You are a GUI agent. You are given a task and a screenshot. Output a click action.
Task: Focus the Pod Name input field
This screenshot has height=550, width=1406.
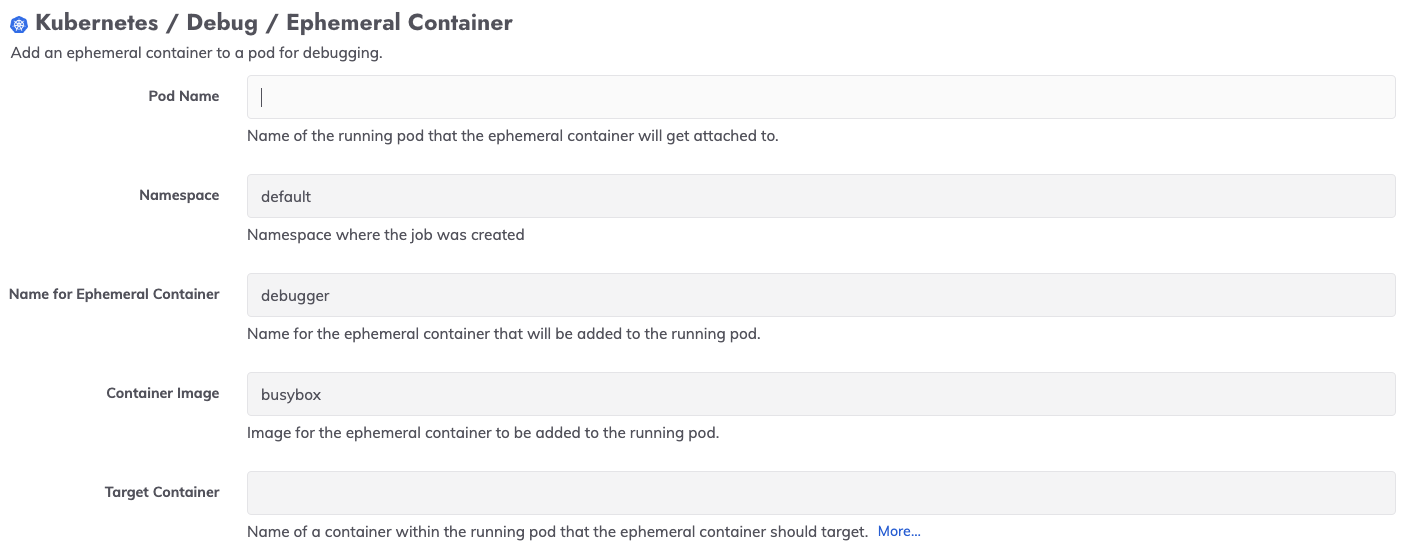pyautogui.click(x=821, y=97)
